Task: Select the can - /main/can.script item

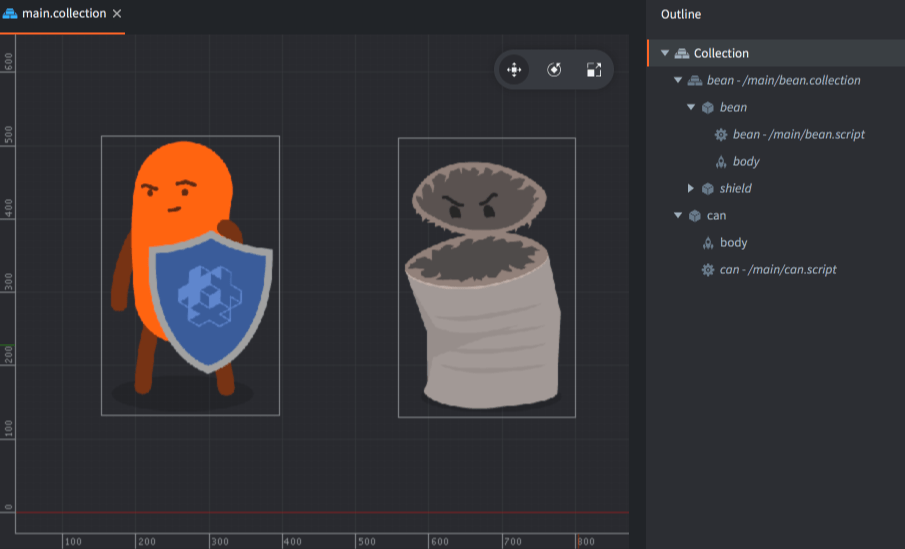Action: tap(778, 269)
